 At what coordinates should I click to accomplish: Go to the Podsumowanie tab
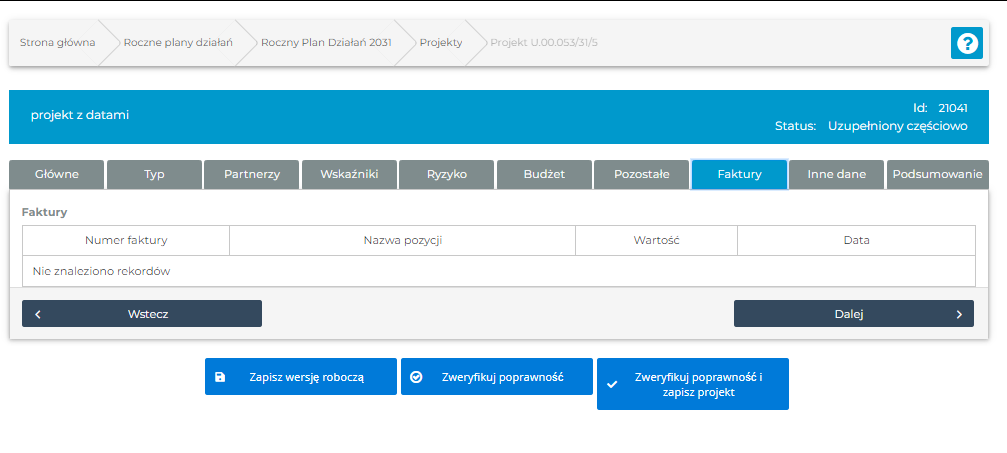(x=937, y=174)
